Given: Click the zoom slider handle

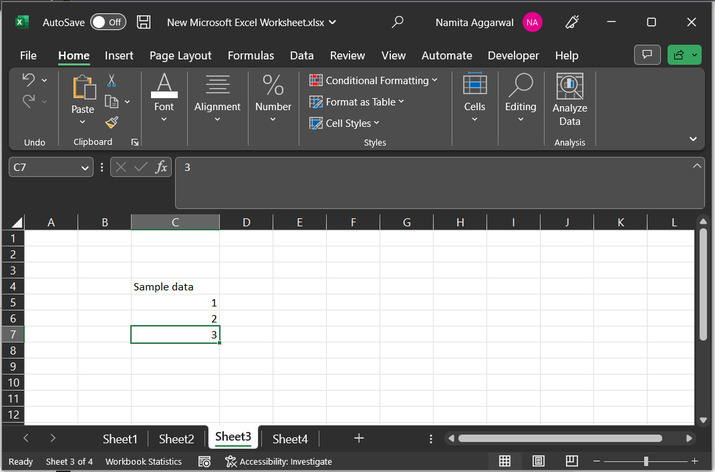Looking at the screenshot, I should (x=645, y=461).
